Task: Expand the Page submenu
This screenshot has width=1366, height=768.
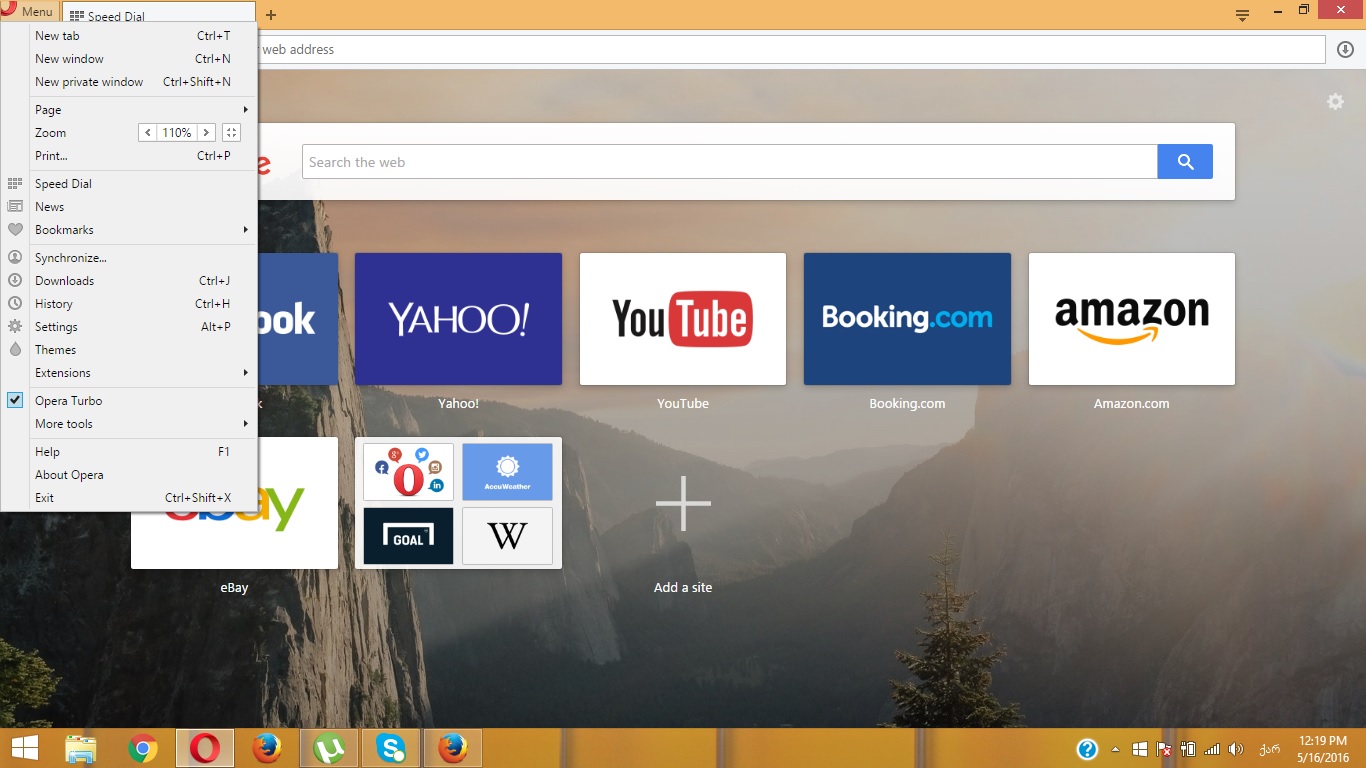Action: [130, 110]
